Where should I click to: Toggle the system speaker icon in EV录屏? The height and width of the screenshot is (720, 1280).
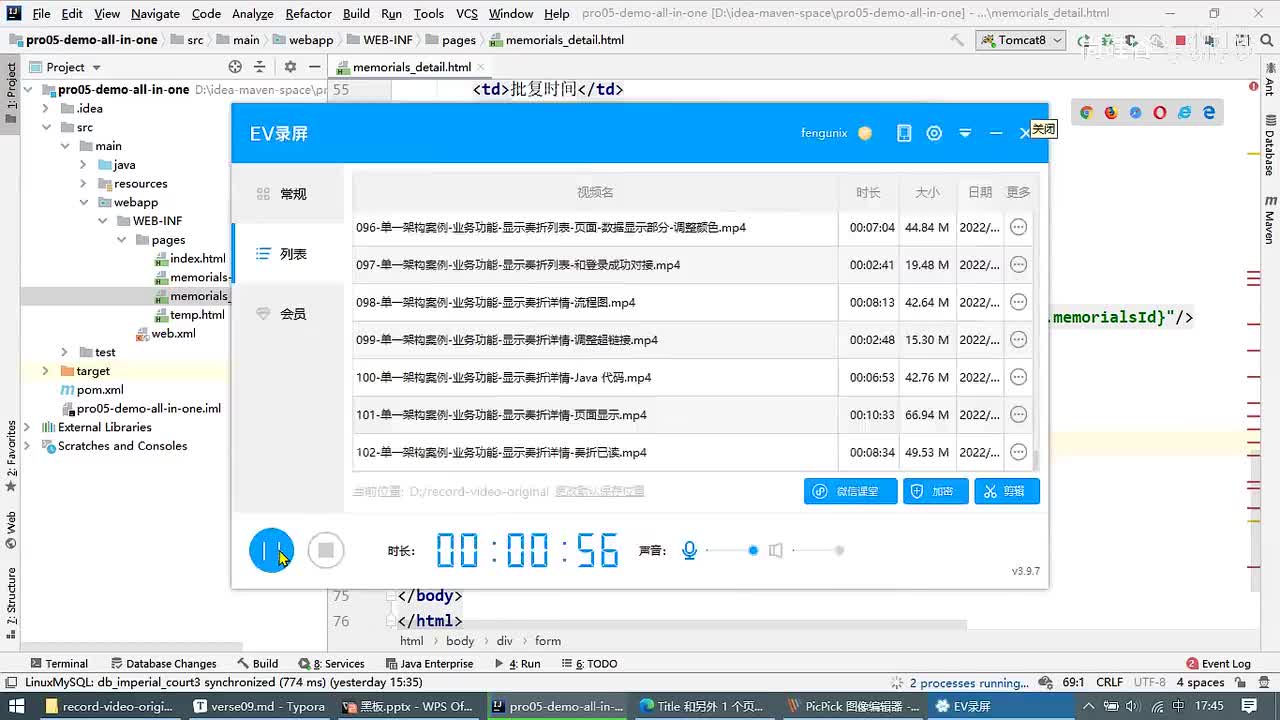pyautogui.click(x=775, y=550)
